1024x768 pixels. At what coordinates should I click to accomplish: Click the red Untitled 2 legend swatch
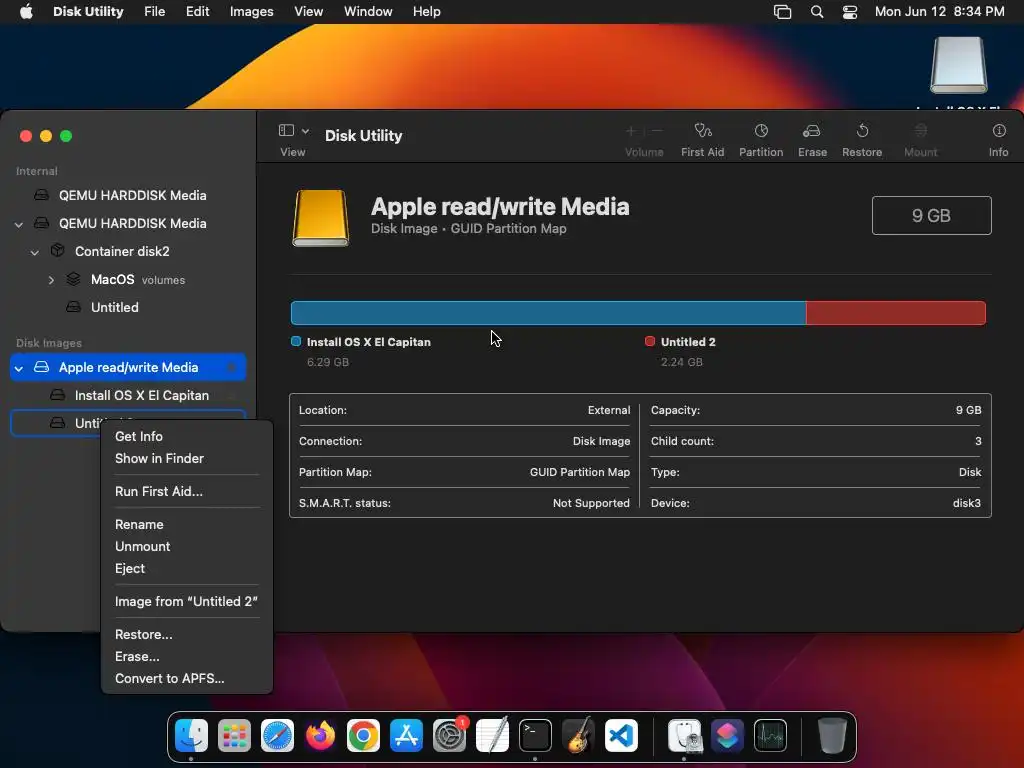(x=650, y=341)
